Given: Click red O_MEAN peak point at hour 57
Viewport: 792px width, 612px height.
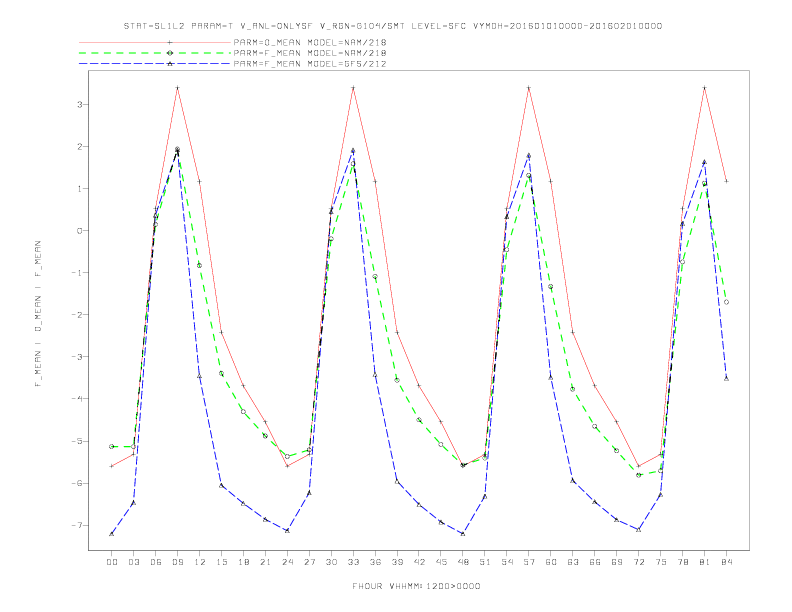Looking at the screenshot, I should click(529, 88).
